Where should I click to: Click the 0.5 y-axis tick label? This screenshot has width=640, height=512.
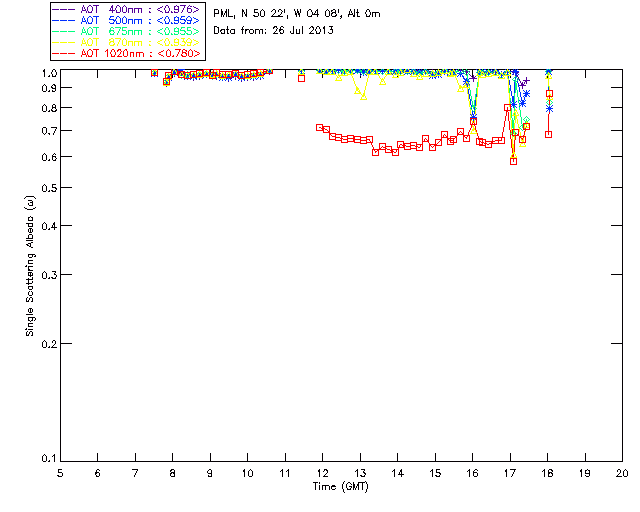coord(49,188)
